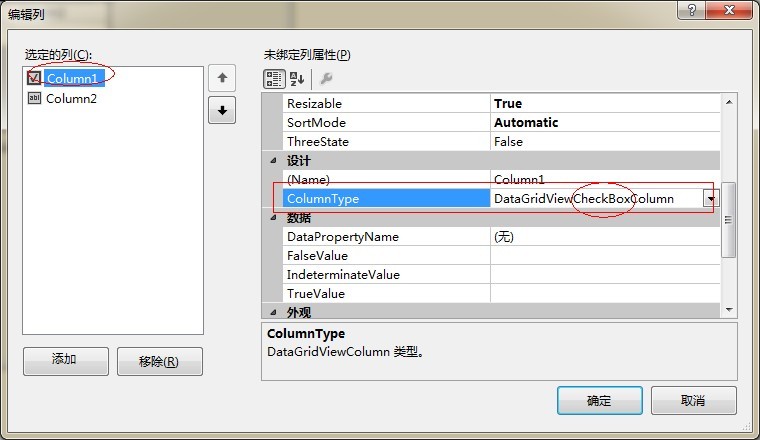Click the Alphabetical sort icon

(x=297, y=78)
